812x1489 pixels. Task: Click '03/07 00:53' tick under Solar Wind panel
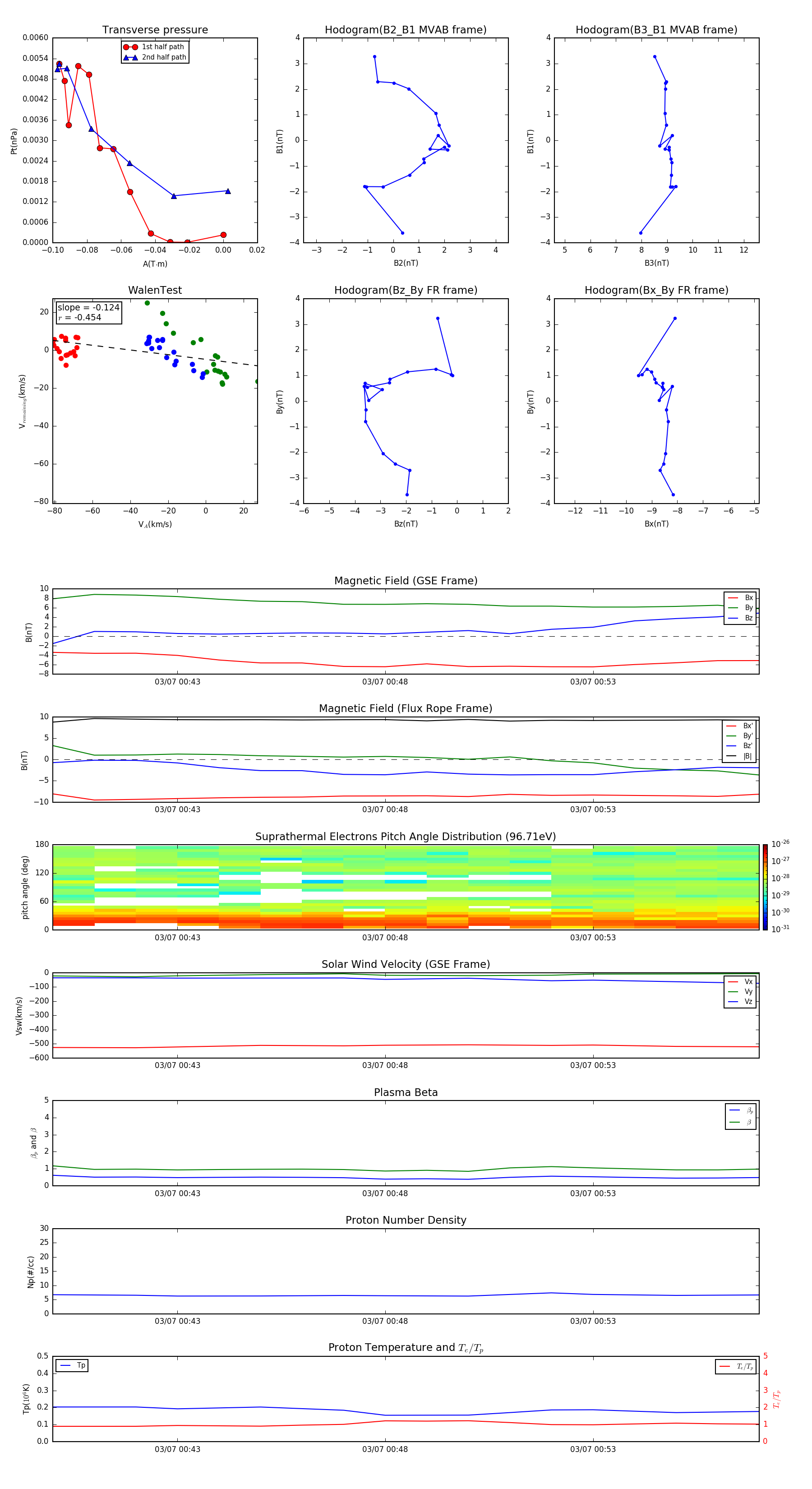(593, 1065)
